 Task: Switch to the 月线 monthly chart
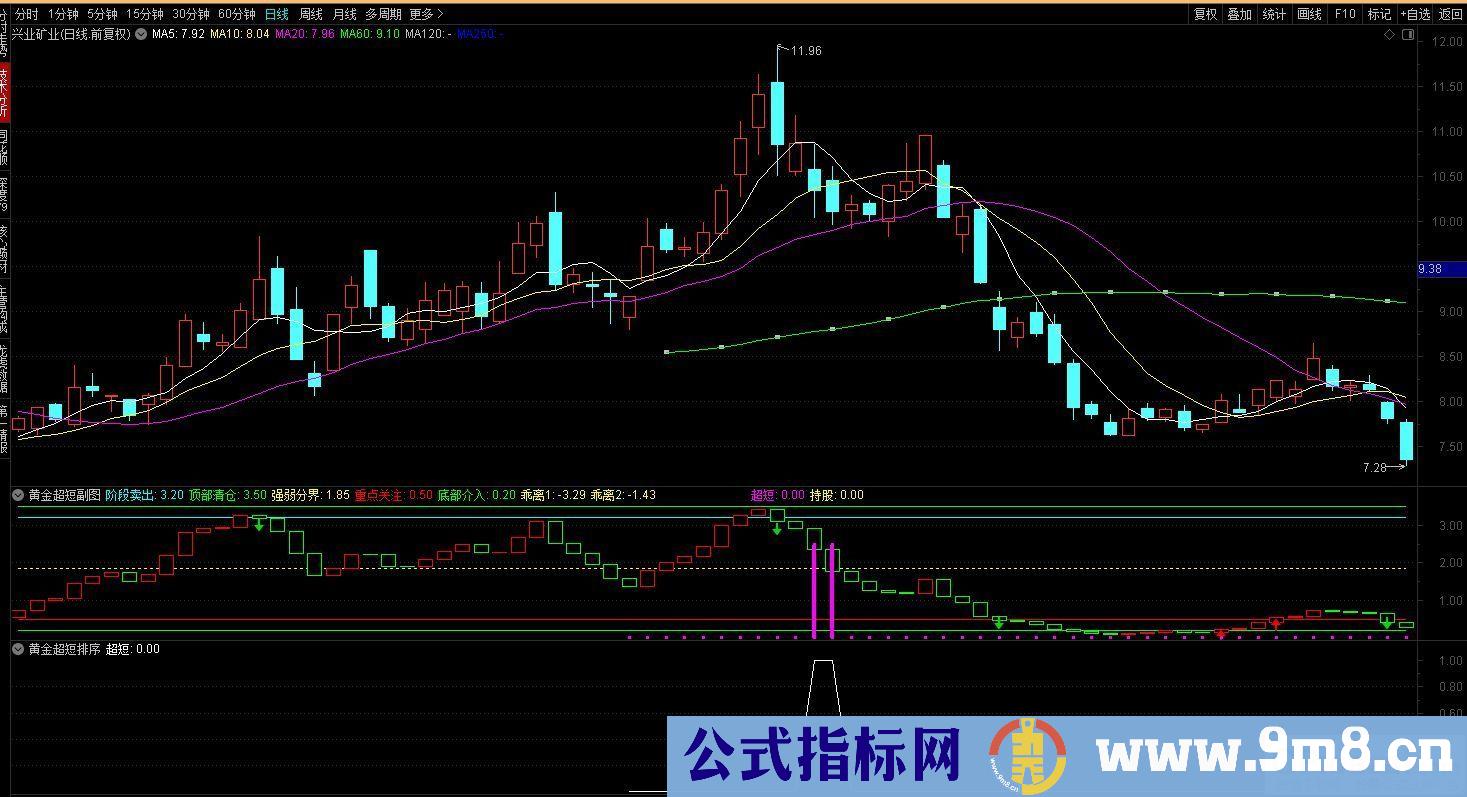pyautogui.click(x=344, y=14)
